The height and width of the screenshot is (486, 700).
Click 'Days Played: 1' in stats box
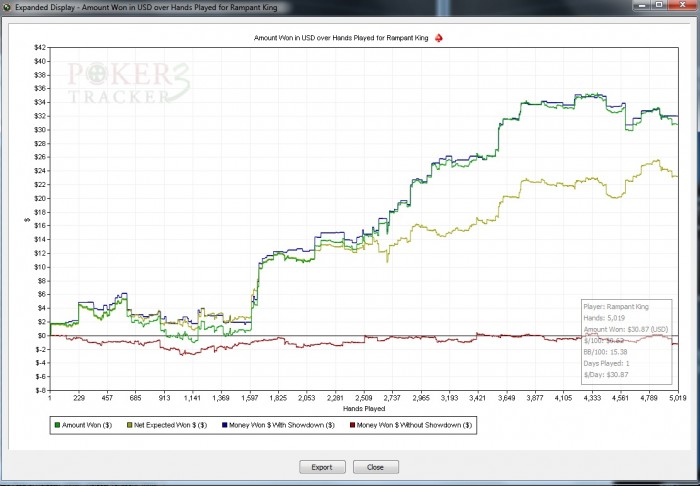(606, 364)
